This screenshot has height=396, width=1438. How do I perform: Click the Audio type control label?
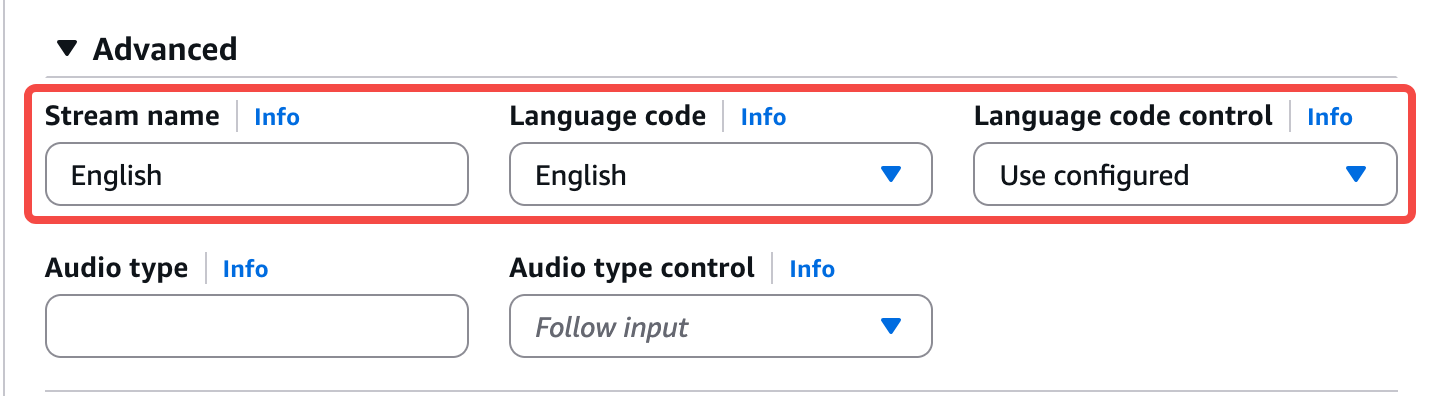point(632,268)
